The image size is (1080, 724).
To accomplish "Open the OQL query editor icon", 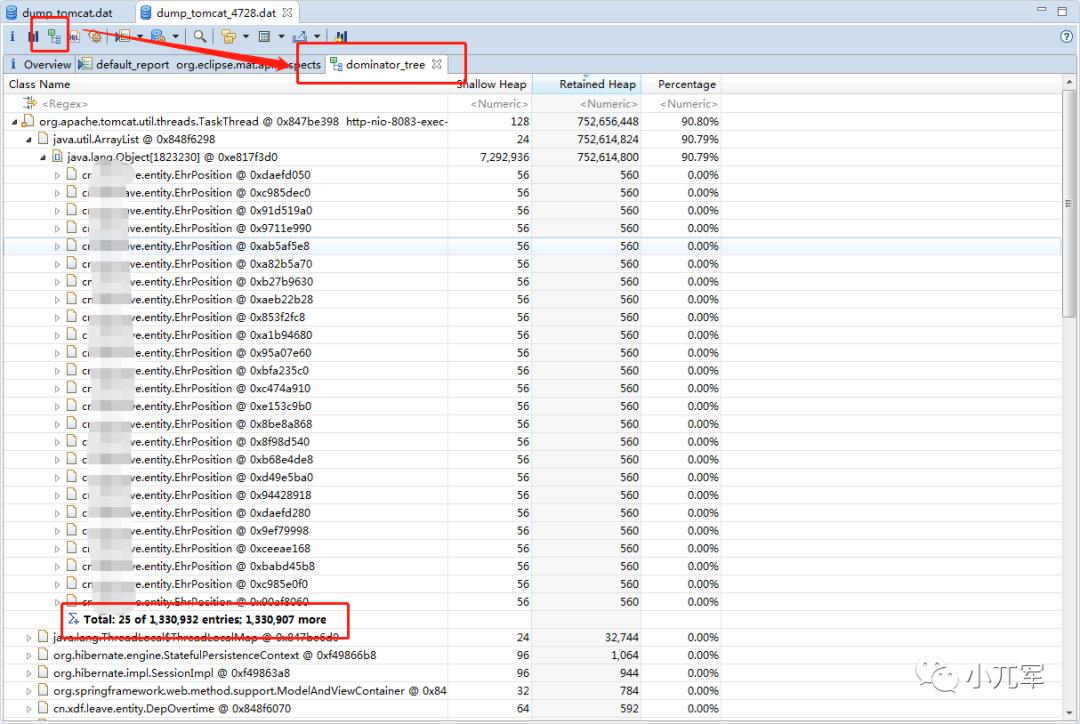I will (x=74, y=37).
